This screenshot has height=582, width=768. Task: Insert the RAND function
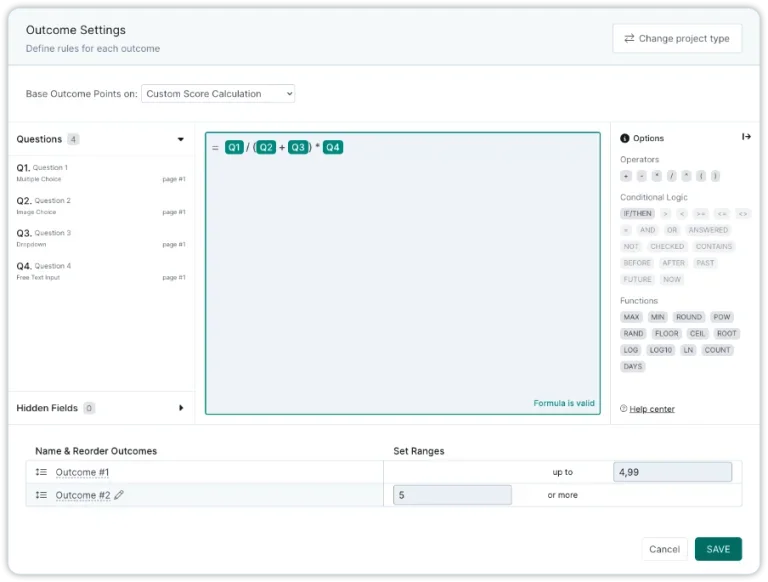tap(633, 334)
